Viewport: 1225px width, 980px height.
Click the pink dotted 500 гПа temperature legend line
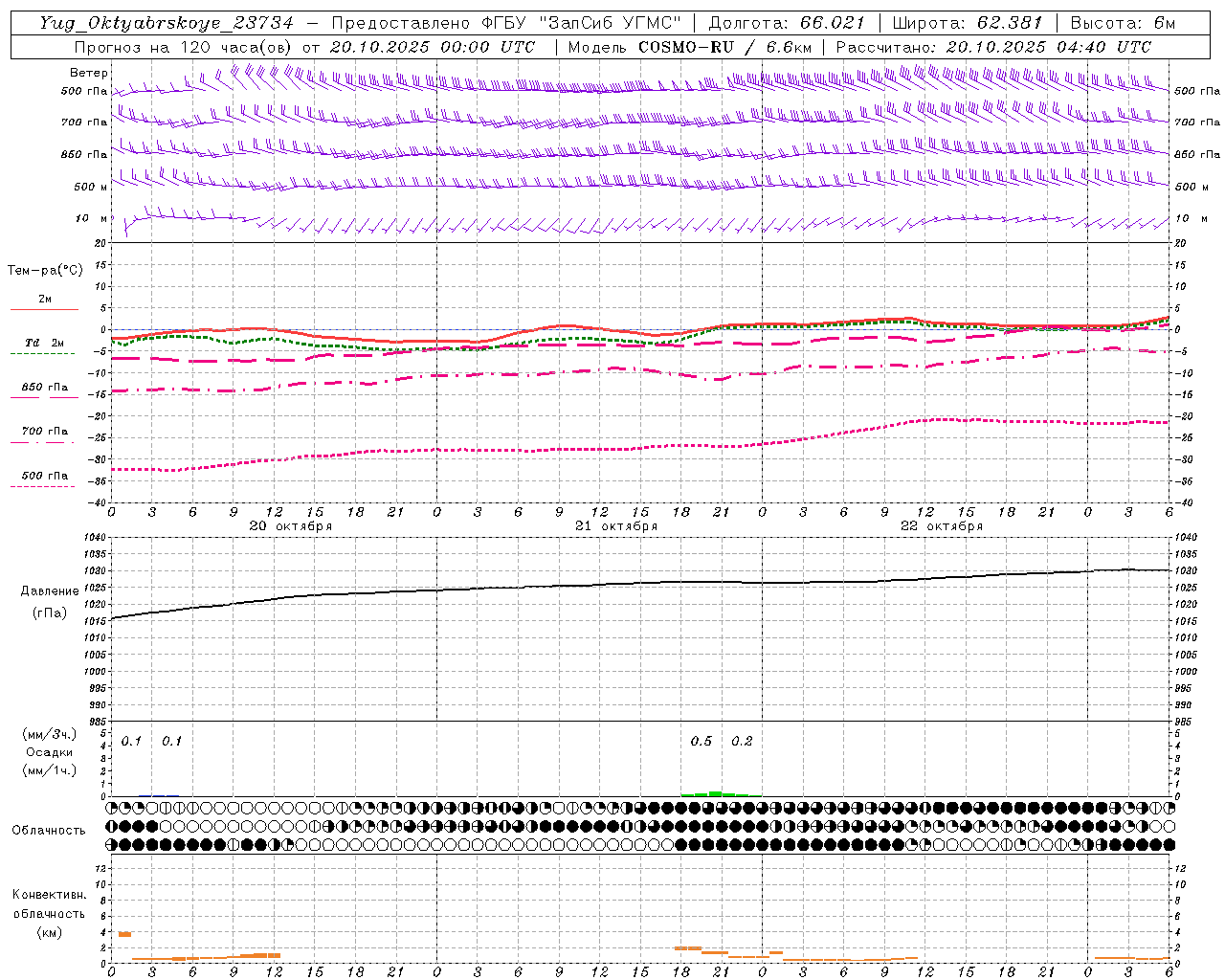[x=42, y=486]
